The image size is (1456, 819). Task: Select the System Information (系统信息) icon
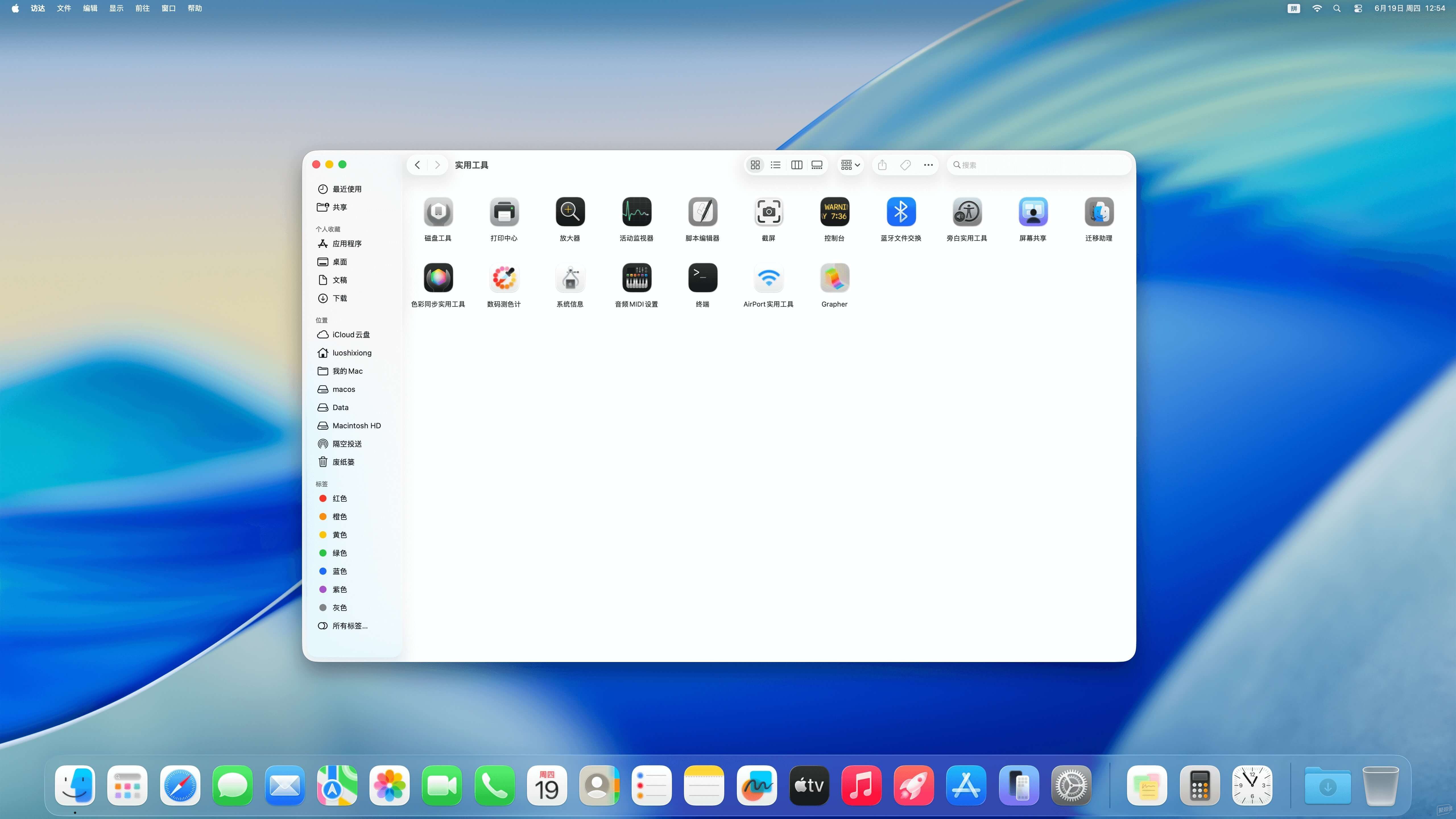pos(570,278)
